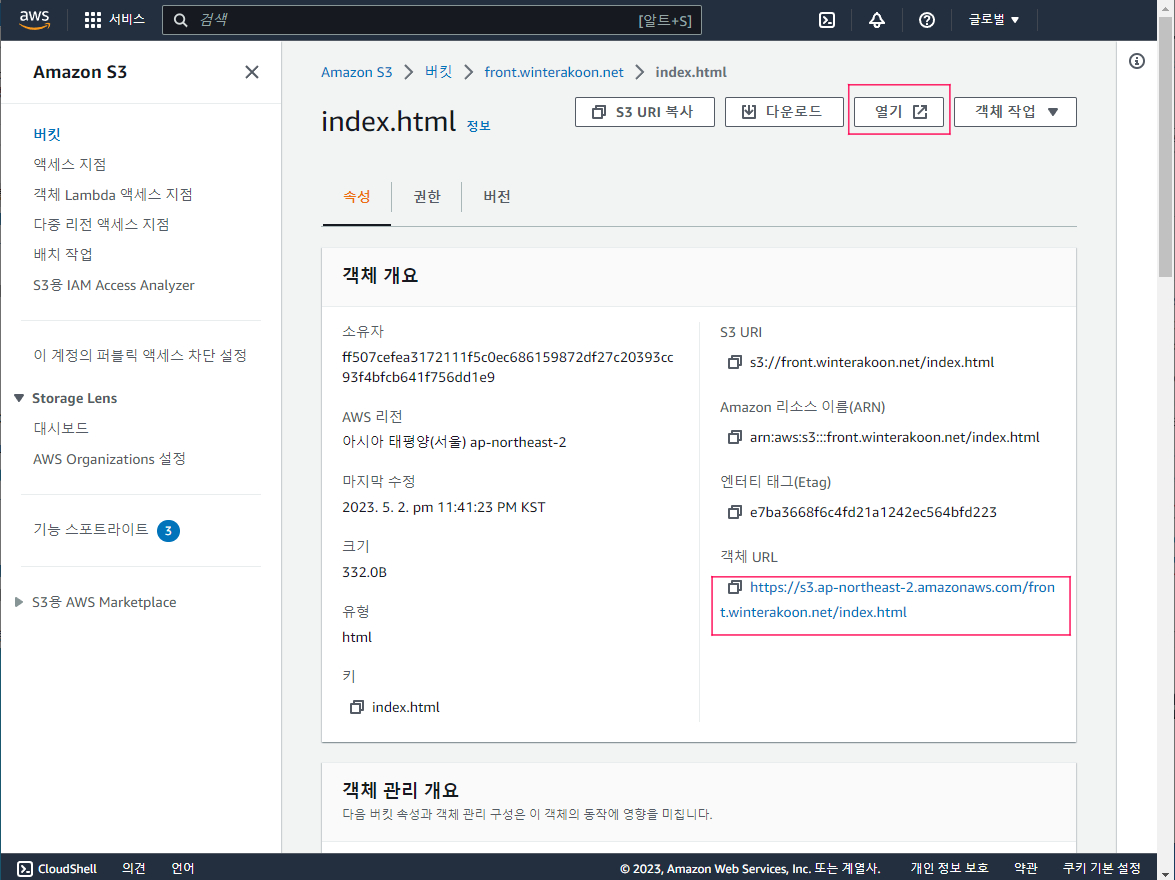Image resolution: width=1175 pixels, height=880 pixels.
Task: Open 배치 작업 in the sidebar
Action: click(x=63, y=254)
